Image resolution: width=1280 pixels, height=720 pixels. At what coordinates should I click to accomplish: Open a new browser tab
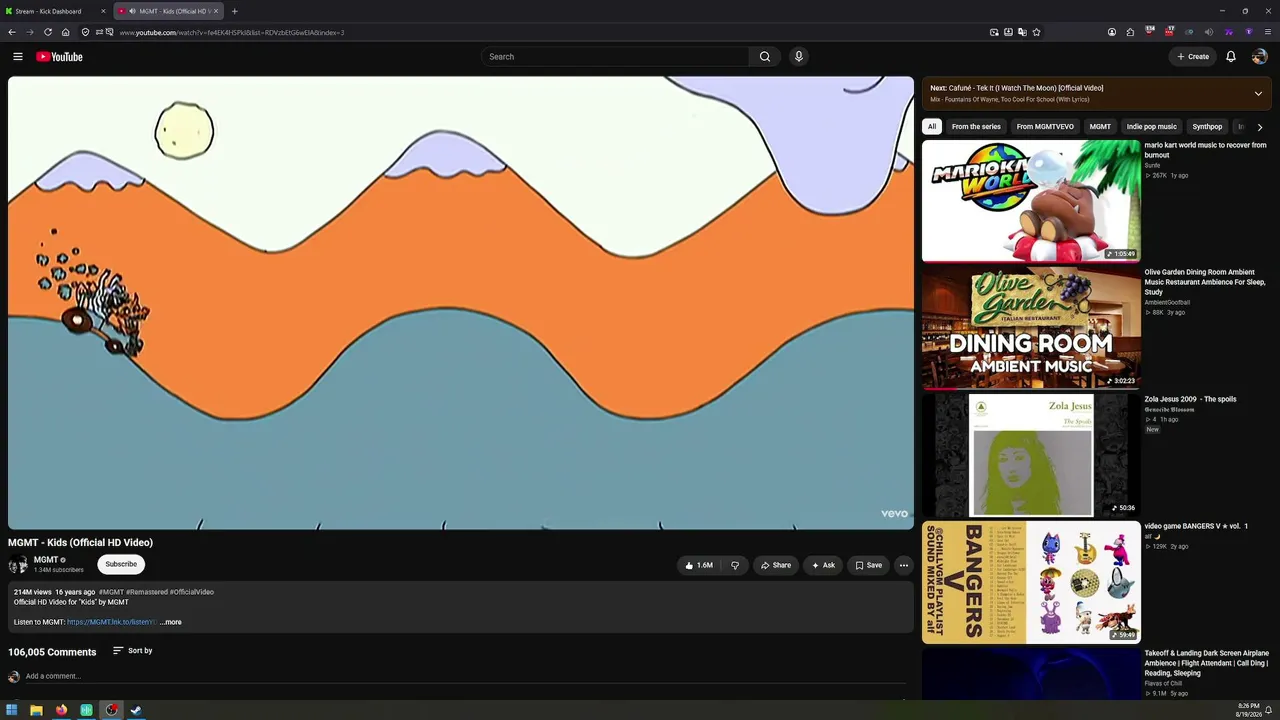click(x=234, y=11)
